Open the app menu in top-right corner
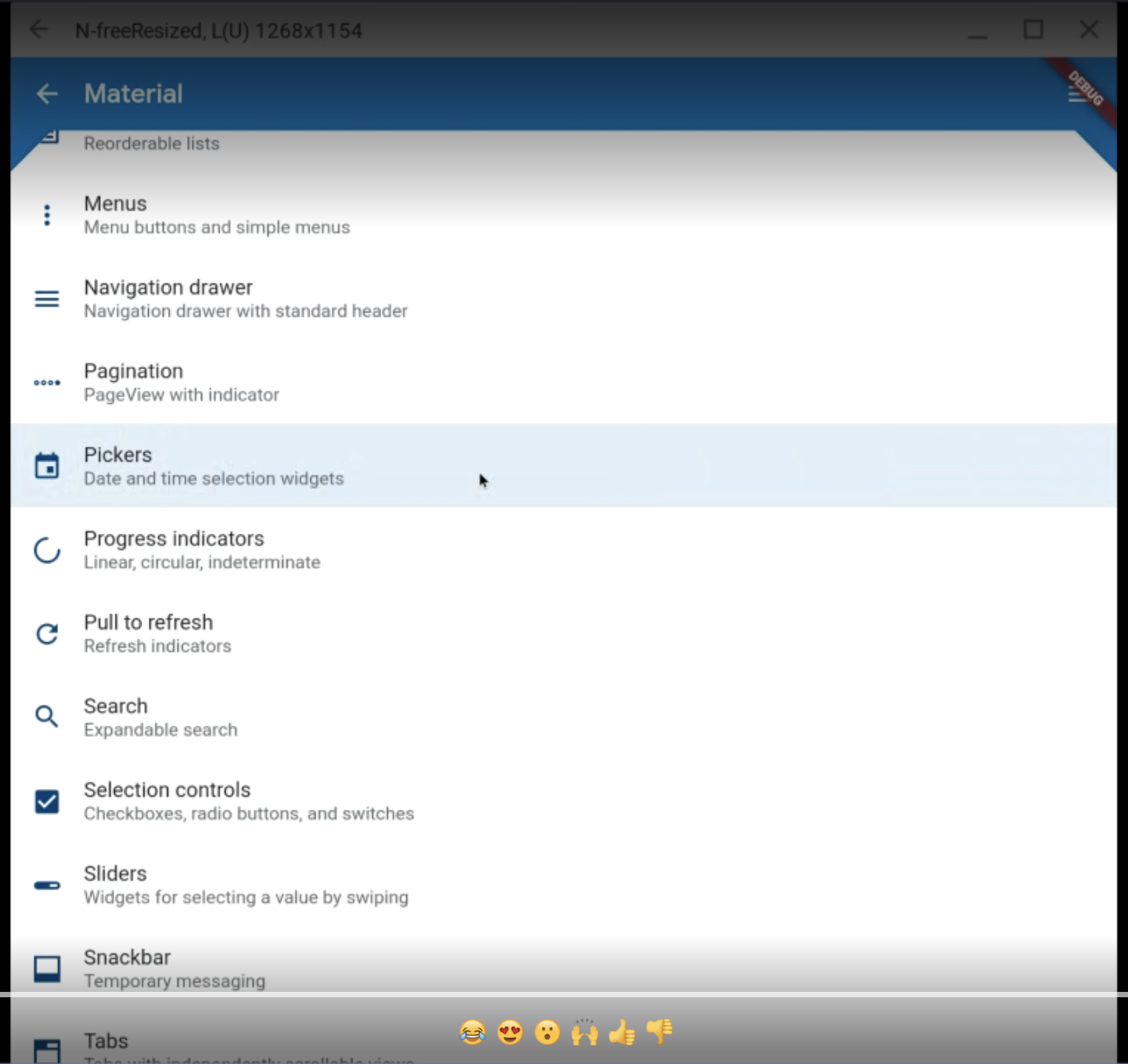The image size is (1128, 1064). pyautogui.click(x=1076, y=95)
